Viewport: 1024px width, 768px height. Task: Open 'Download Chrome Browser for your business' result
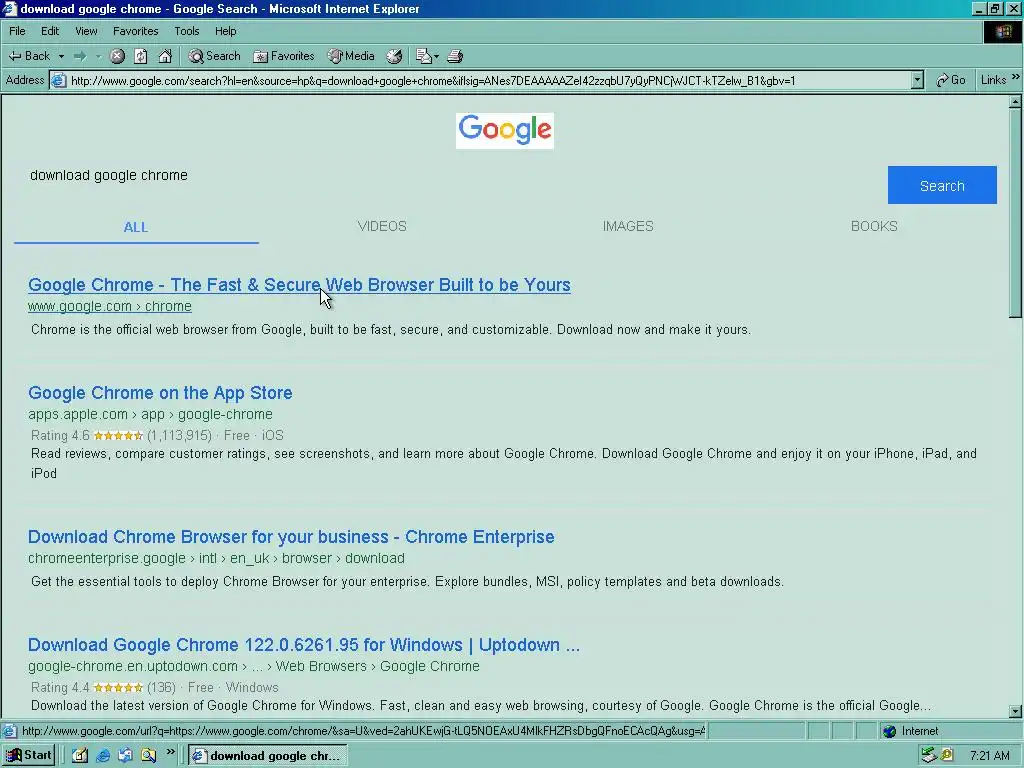click(x=291, y=537)
